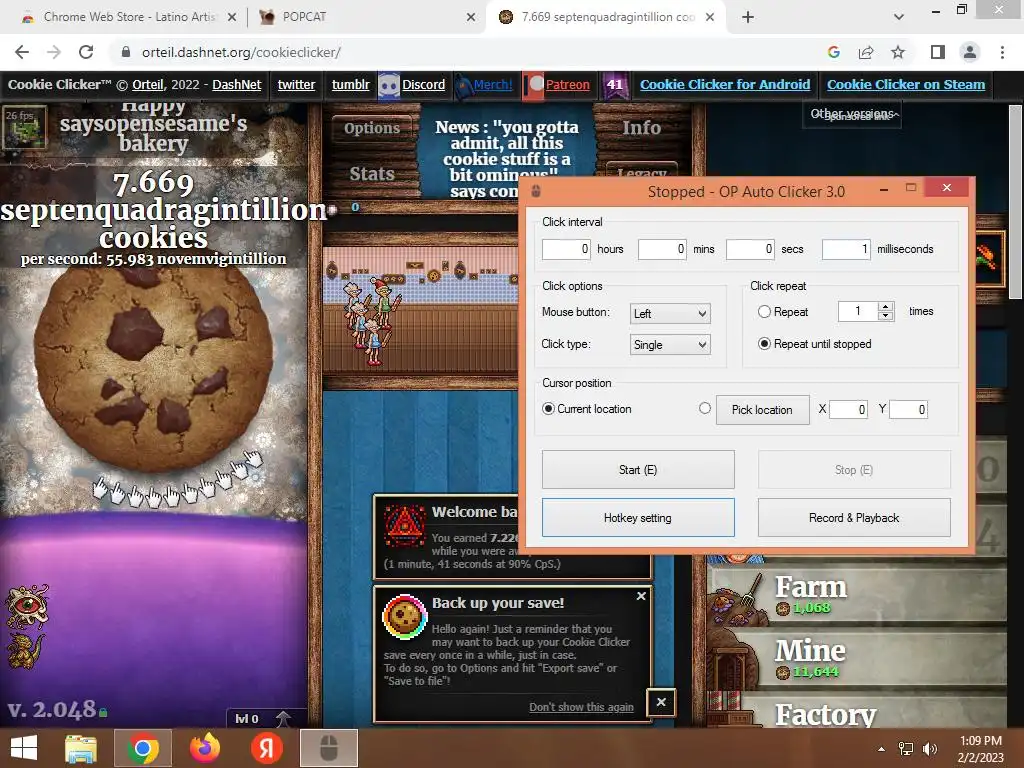This screenshot has width=1024, height=768.
Task: Click the address bar URL
Action: [x=241, y=52]
